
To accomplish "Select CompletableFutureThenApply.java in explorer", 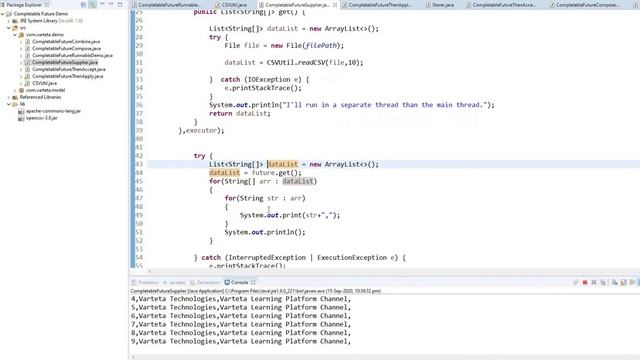I will [67, 76].
